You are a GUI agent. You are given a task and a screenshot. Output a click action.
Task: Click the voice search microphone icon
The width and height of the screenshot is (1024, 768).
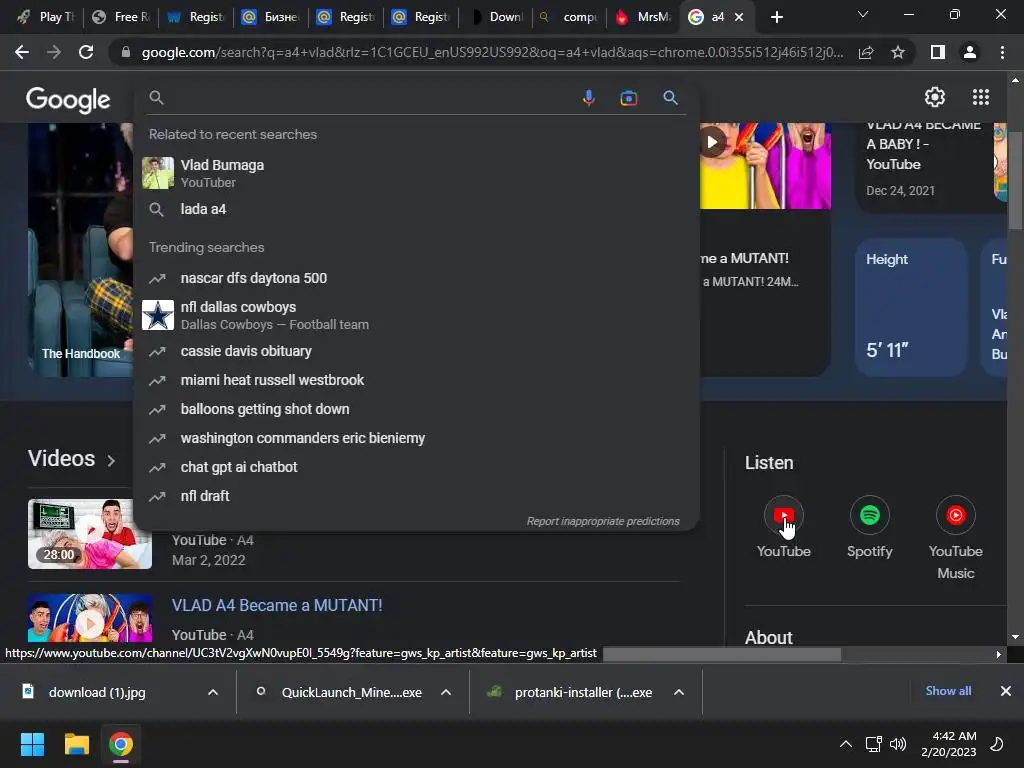pos(588,98)
